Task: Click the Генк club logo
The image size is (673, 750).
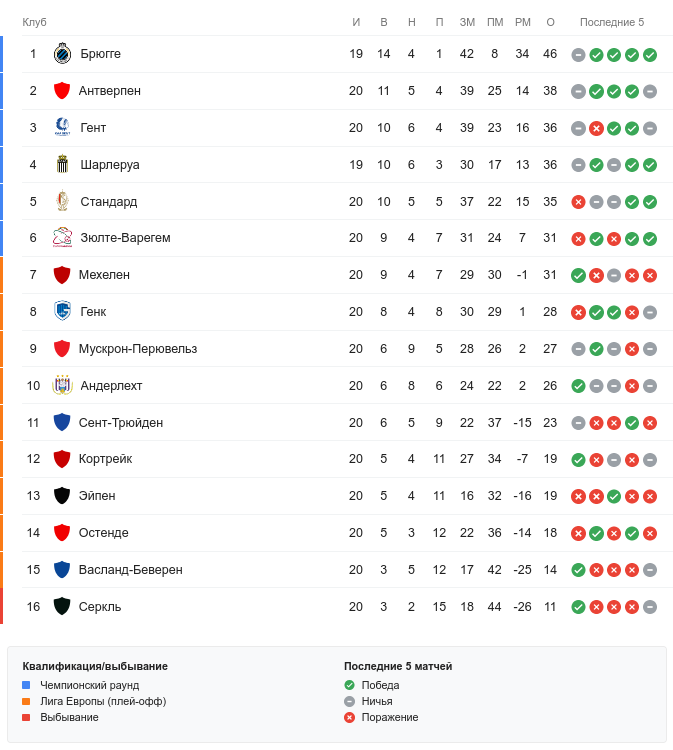Action: [x=62, y=312]
